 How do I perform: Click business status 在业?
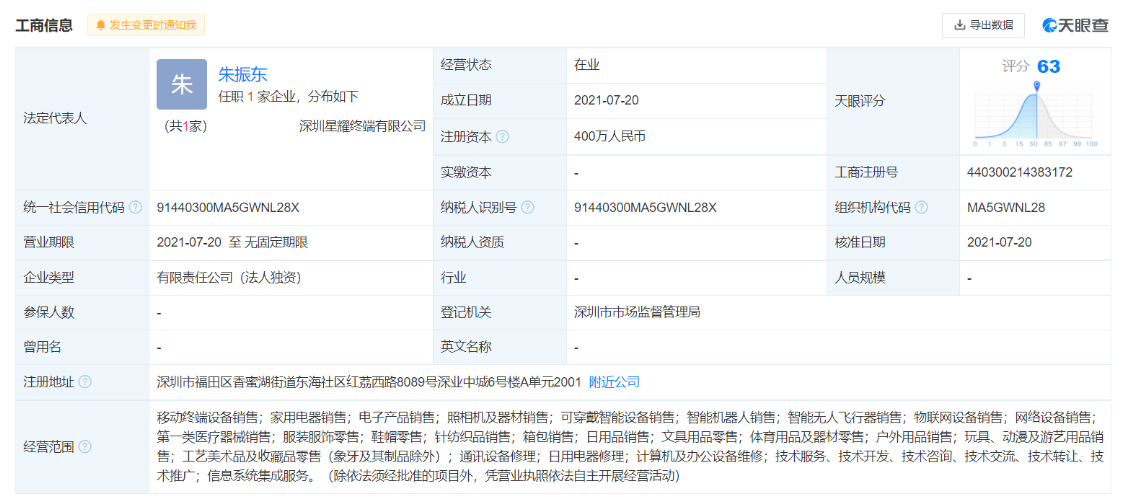tap(586, 65)
